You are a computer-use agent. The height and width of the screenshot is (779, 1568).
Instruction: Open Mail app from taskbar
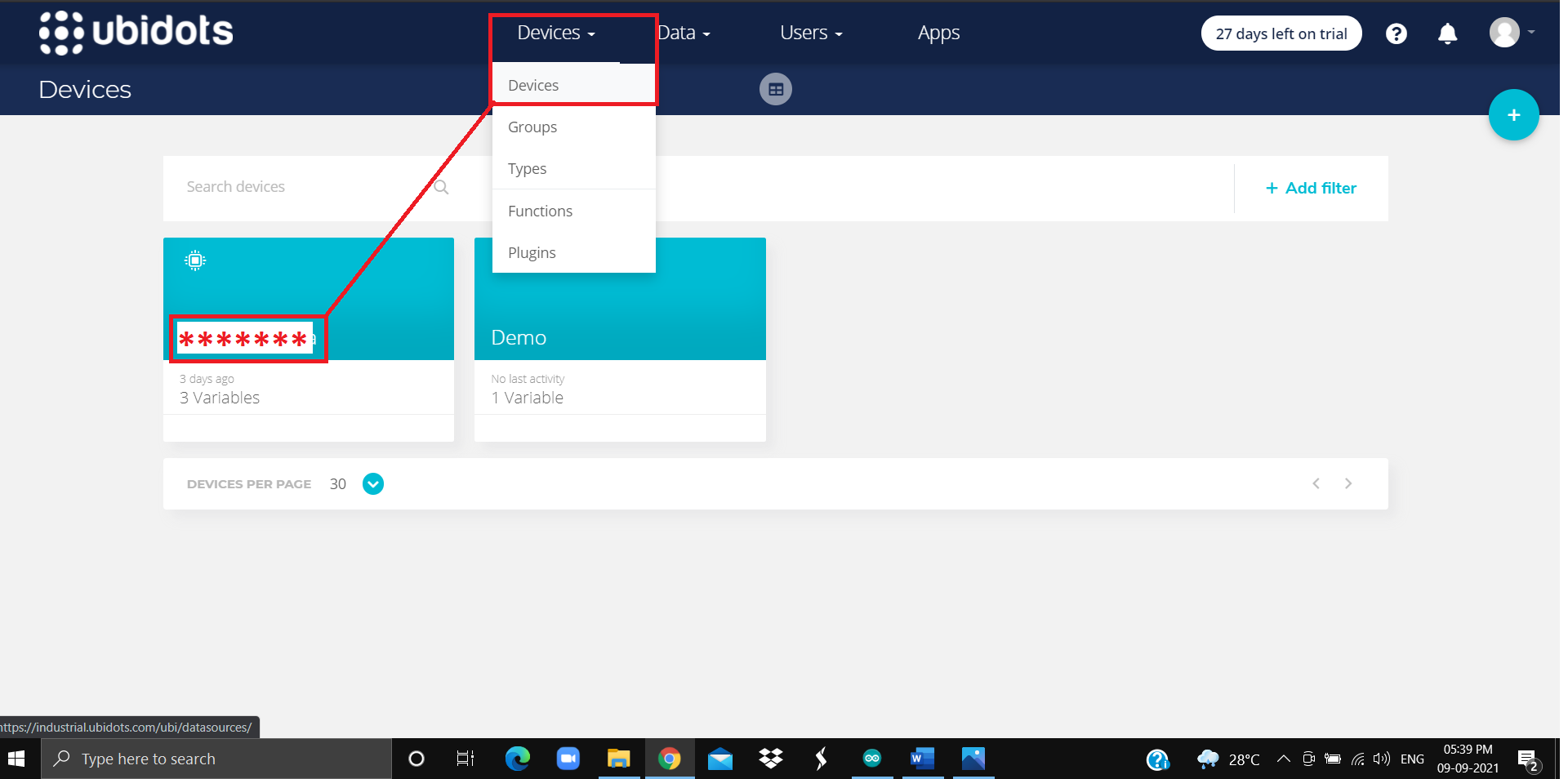[720, 759]
